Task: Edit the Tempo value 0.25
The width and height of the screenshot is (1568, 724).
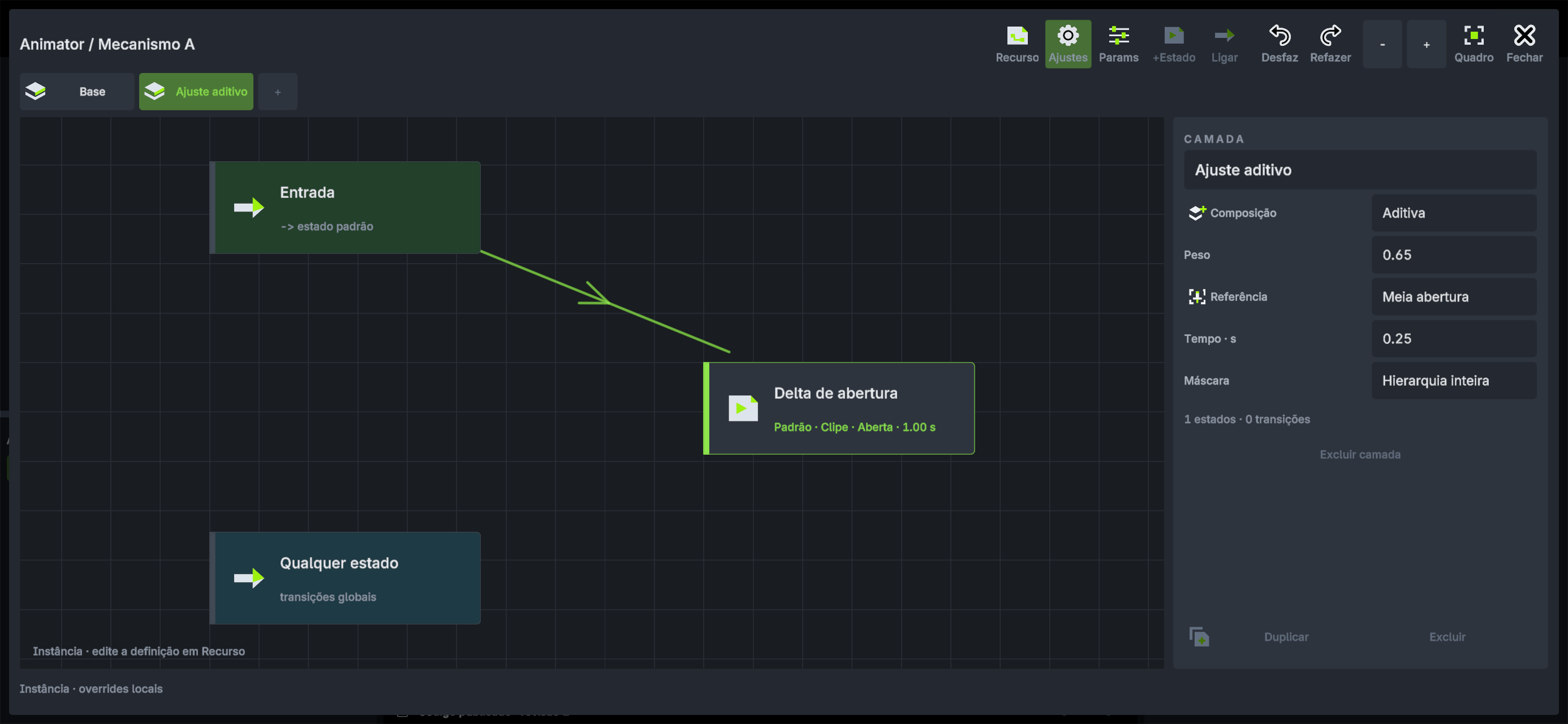Action: (1454, 339)
